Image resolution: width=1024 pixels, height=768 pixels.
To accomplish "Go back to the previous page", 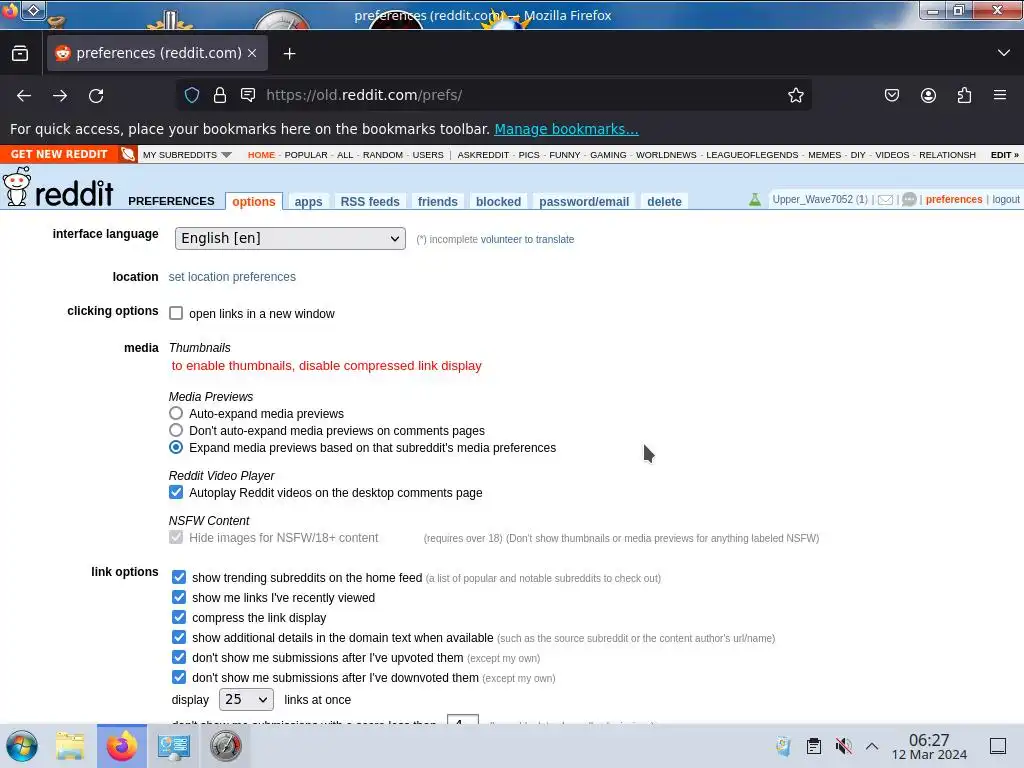I will coord(24,95).
